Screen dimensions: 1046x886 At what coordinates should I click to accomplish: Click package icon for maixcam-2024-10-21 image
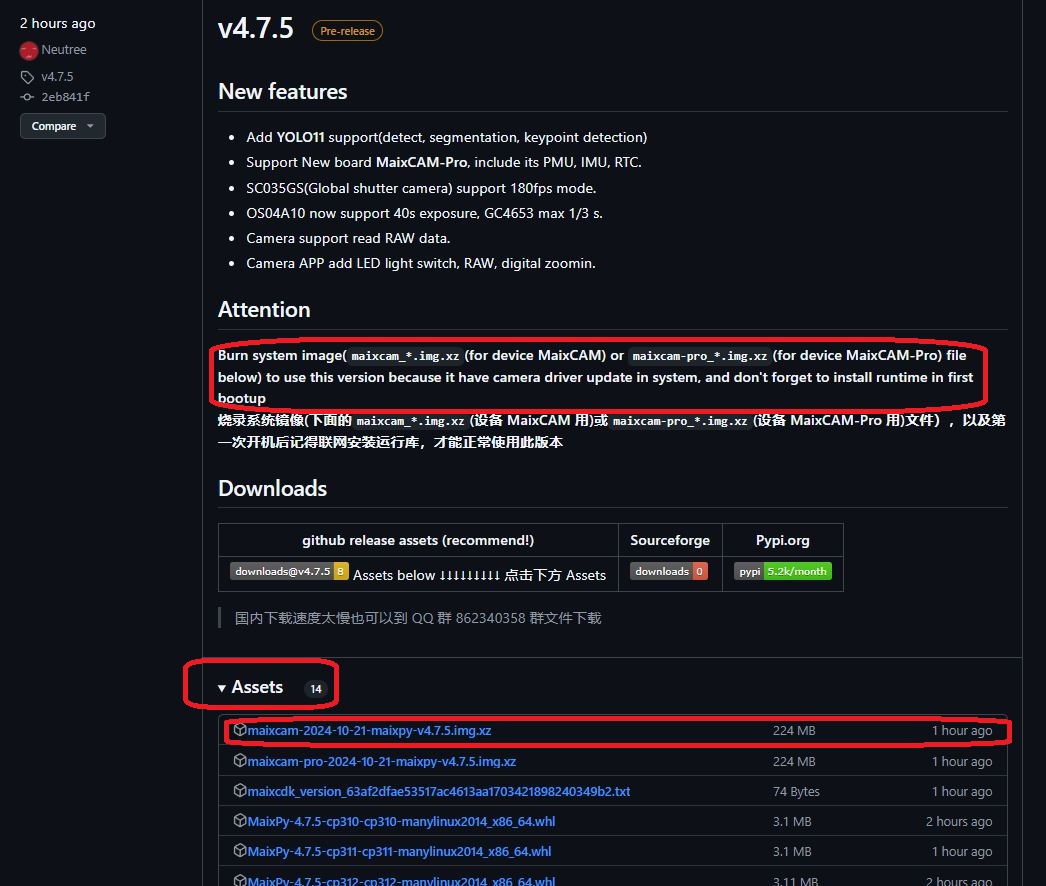[240, 730]
